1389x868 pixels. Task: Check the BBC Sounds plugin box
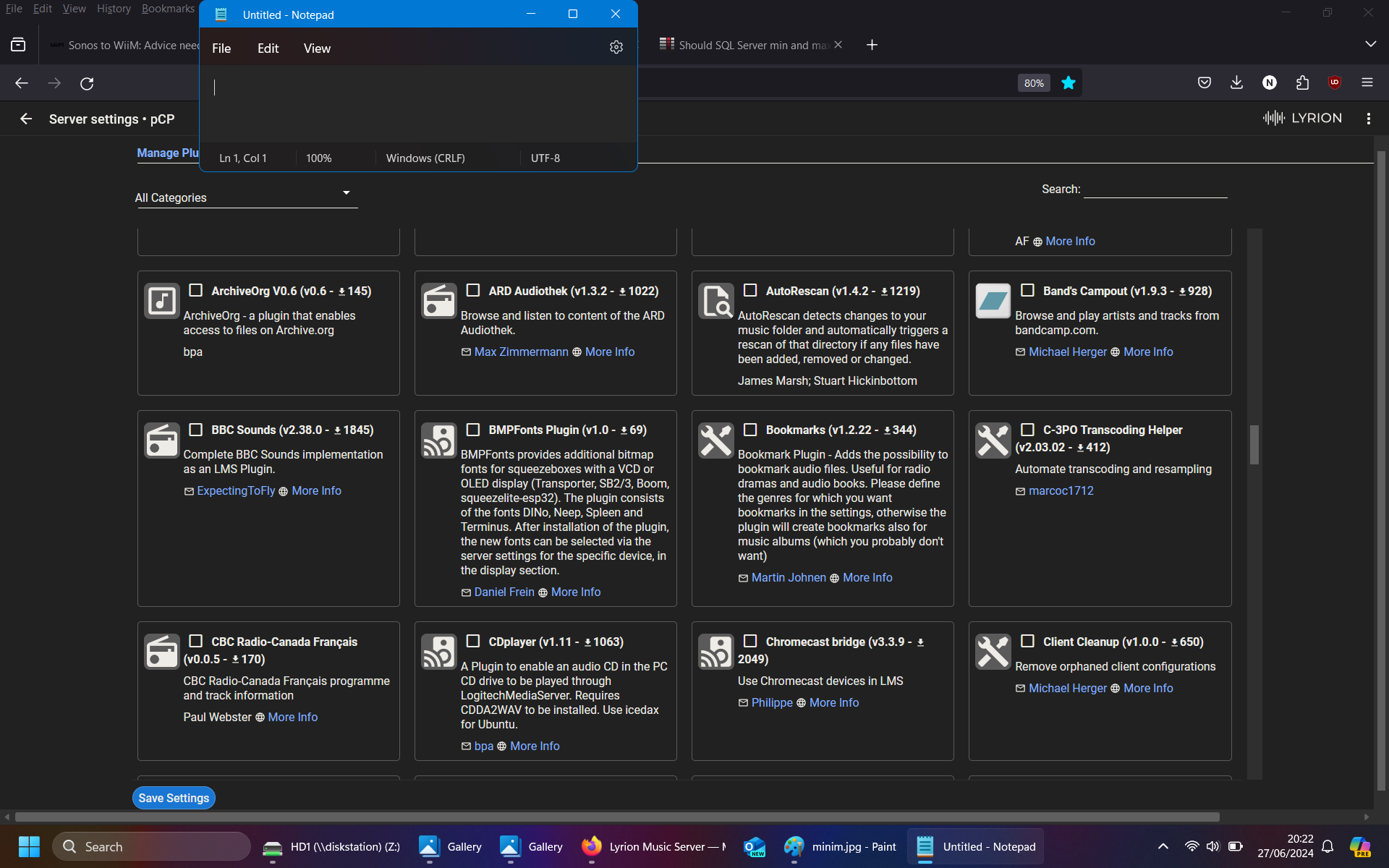coord(195,430)
